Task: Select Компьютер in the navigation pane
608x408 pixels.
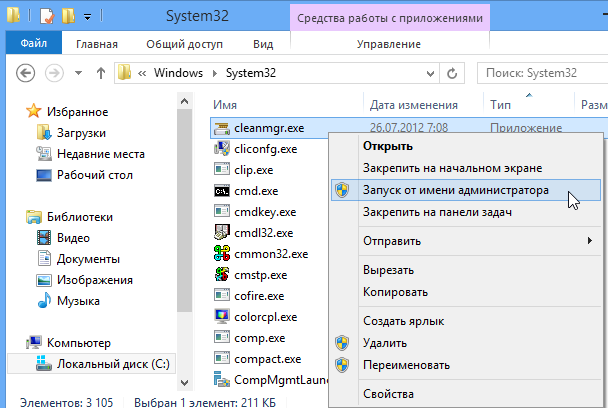Action: pos(69,343)
